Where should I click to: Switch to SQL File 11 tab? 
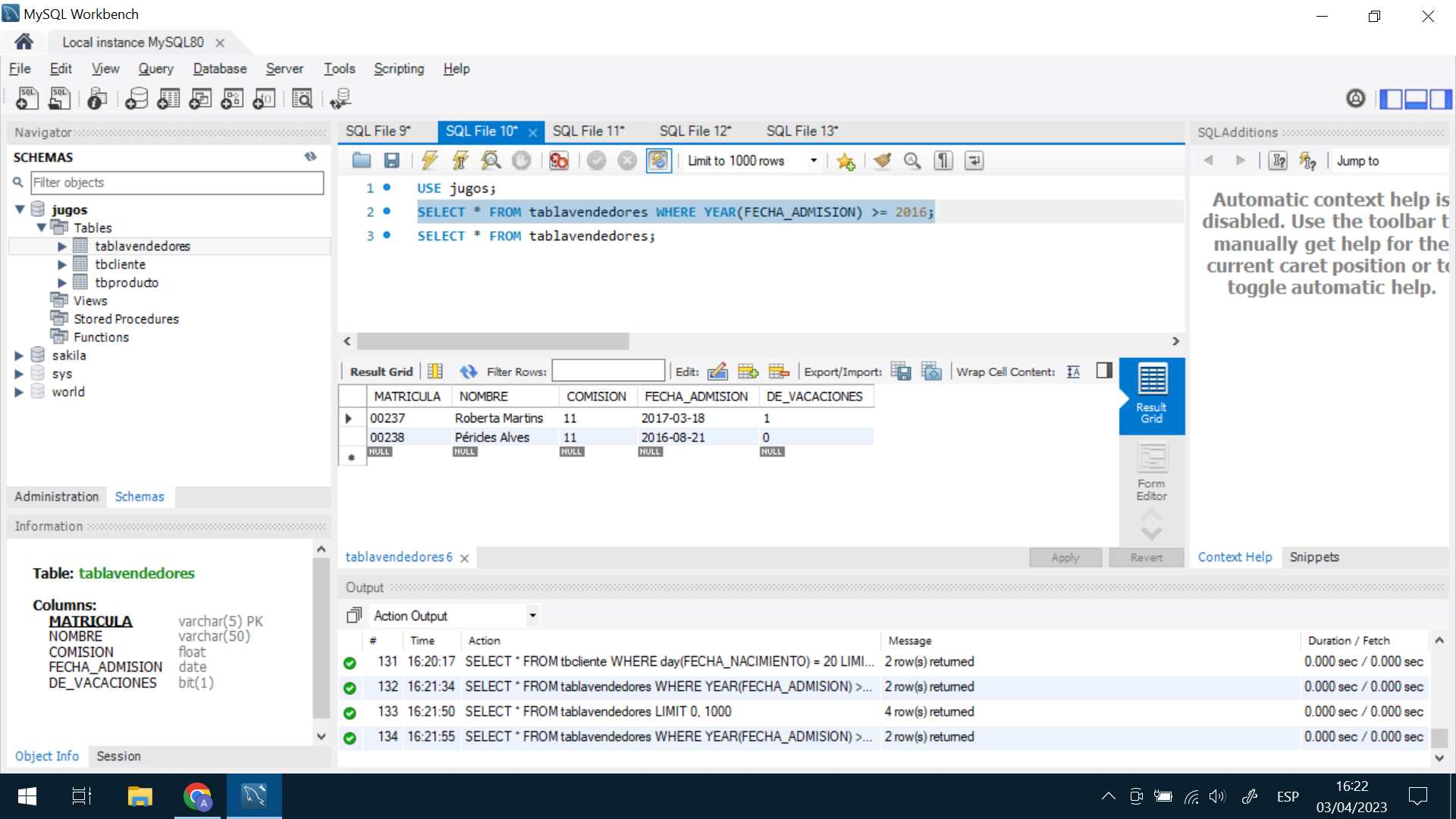point(591,131)
